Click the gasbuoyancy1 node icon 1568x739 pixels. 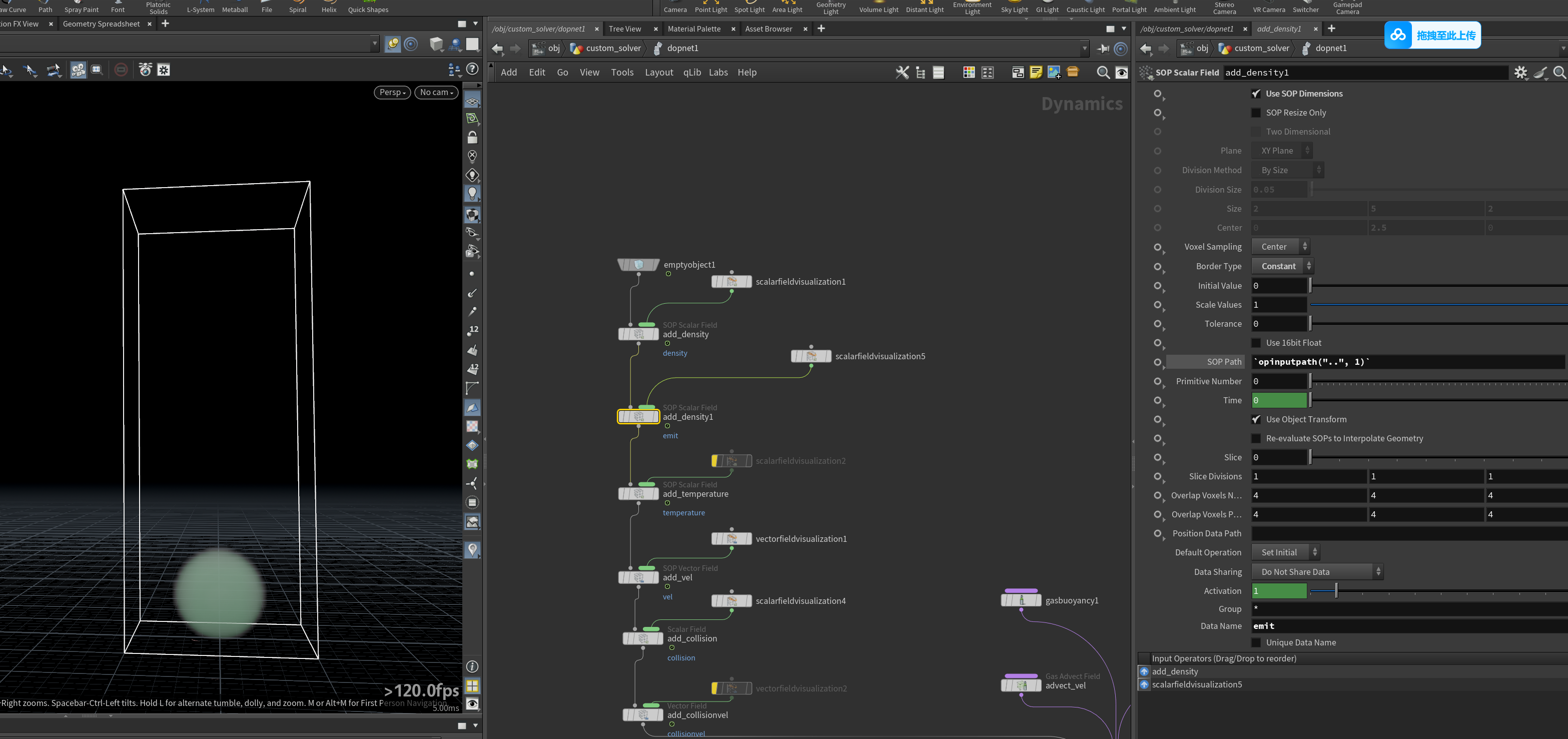[1021, 600]
